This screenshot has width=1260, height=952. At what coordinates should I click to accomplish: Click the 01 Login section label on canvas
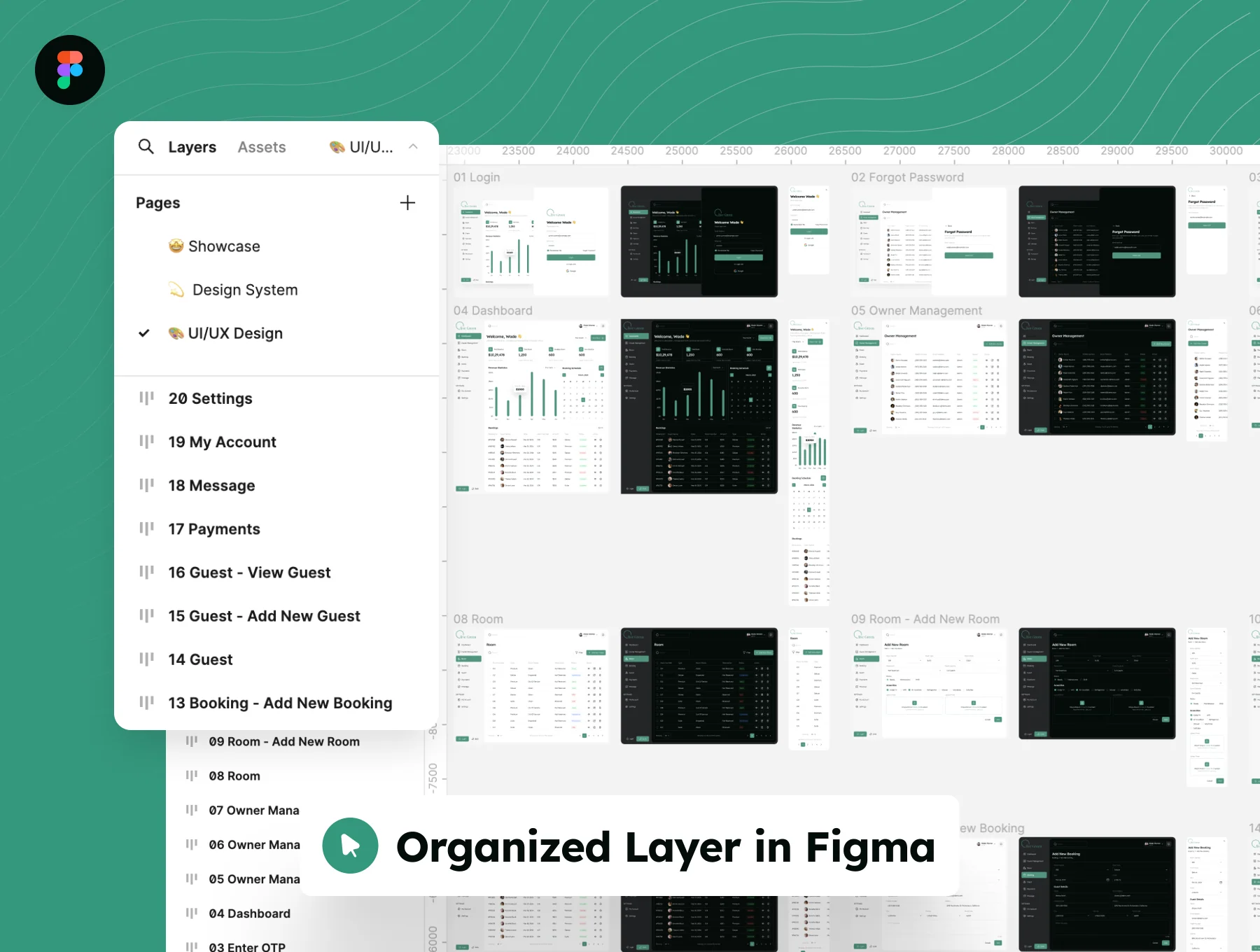click(477, 177)
